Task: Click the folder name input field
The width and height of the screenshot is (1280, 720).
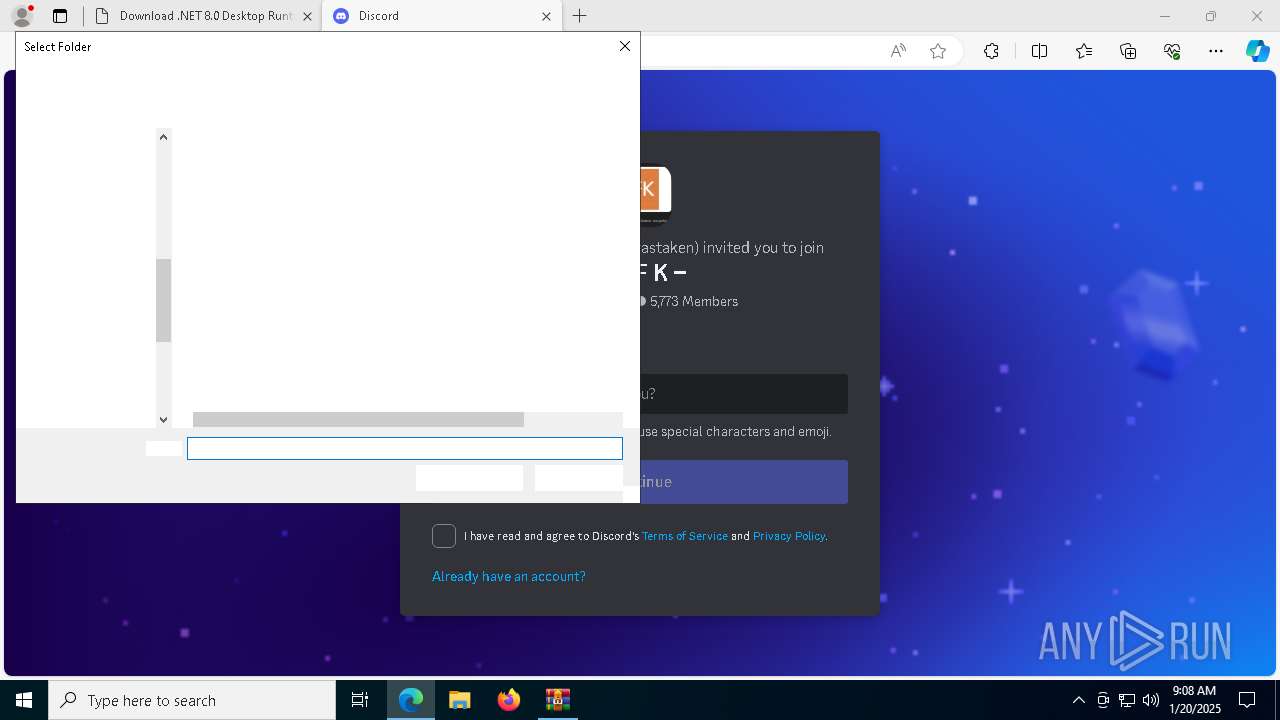Action: [x=405, y=449]
